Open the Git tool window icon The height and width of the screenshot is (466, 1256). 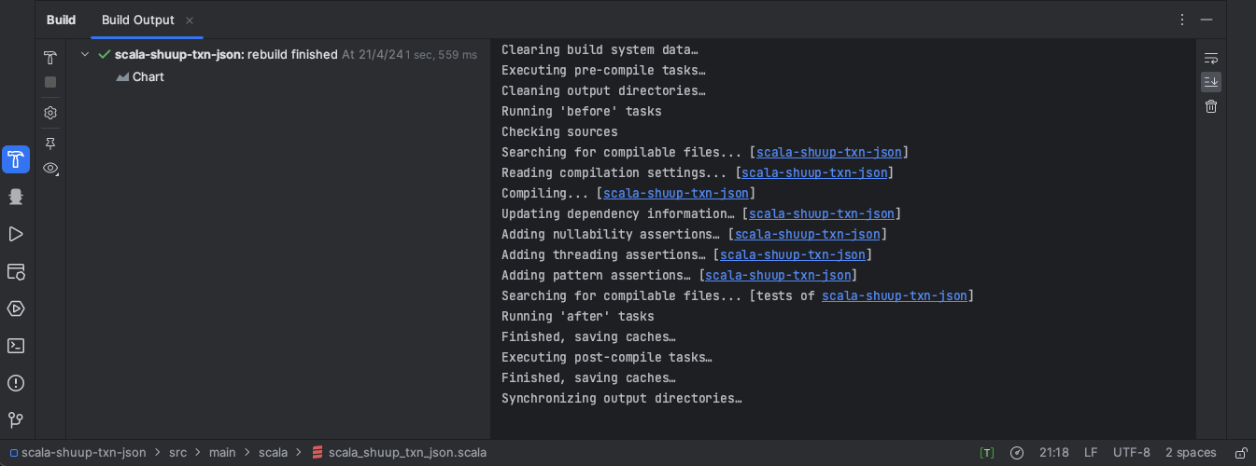point(16,420)
